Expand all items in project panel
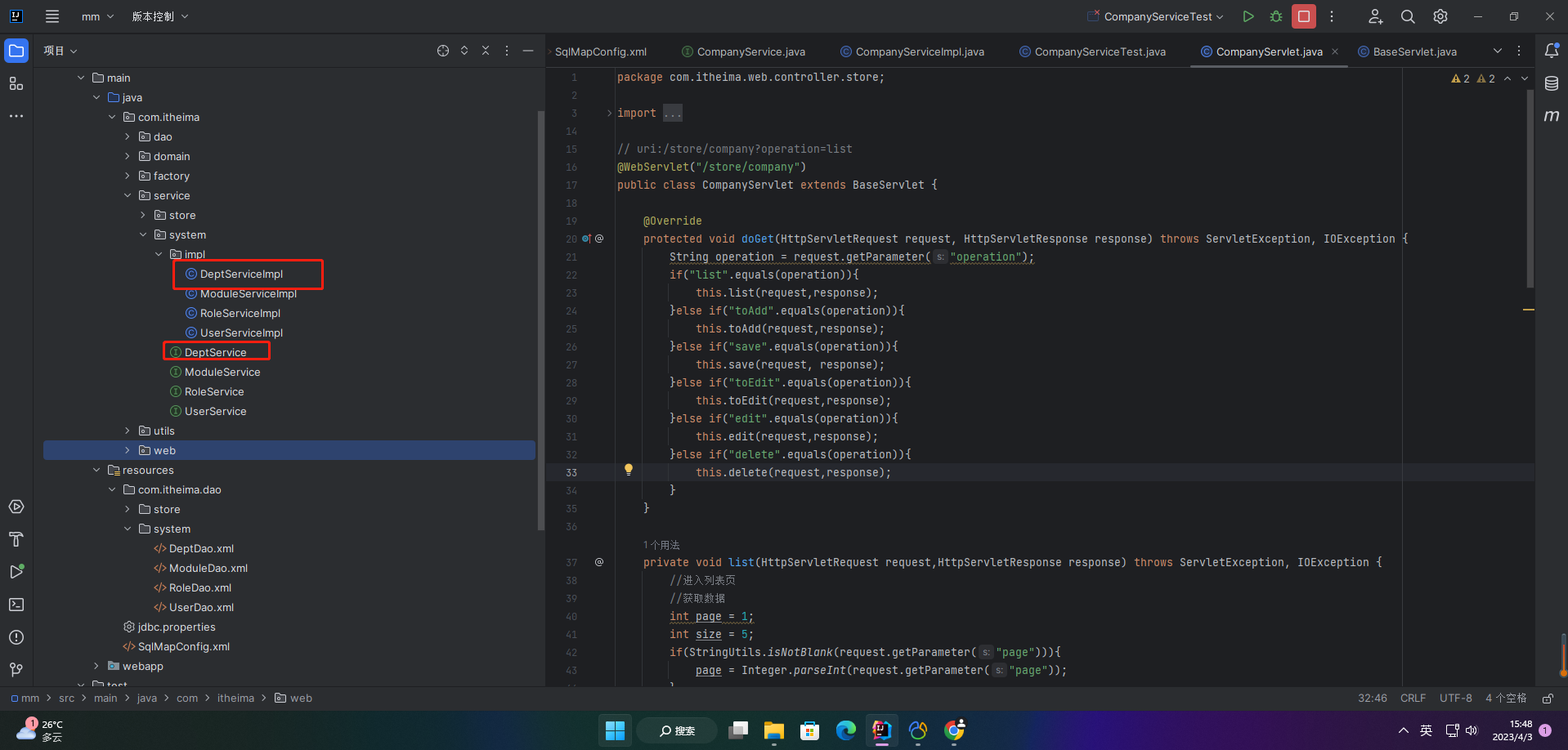 point(464,51)
